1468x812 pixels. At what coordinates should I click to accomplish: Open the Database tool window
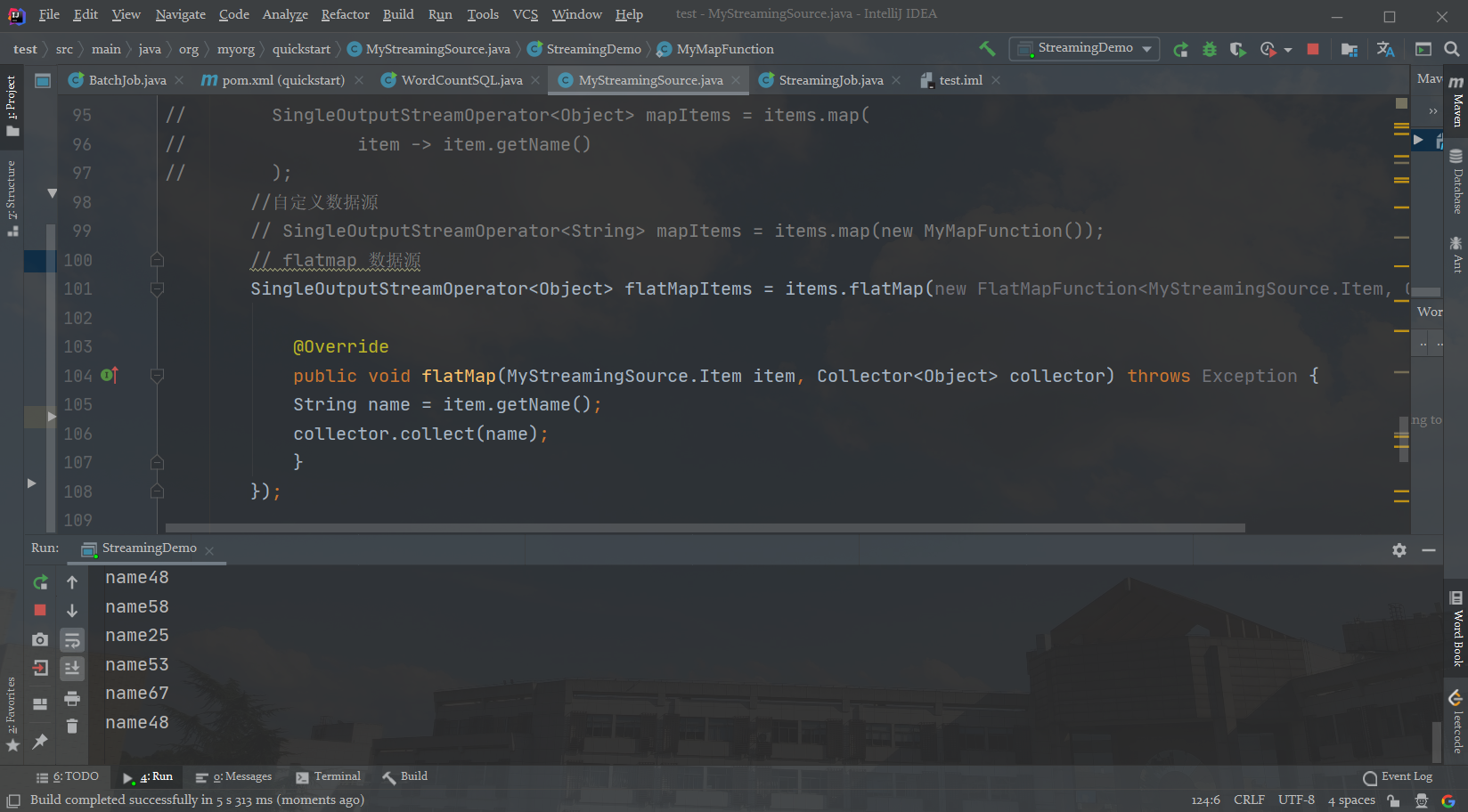pyautogui.click(x=1456, y=181)
